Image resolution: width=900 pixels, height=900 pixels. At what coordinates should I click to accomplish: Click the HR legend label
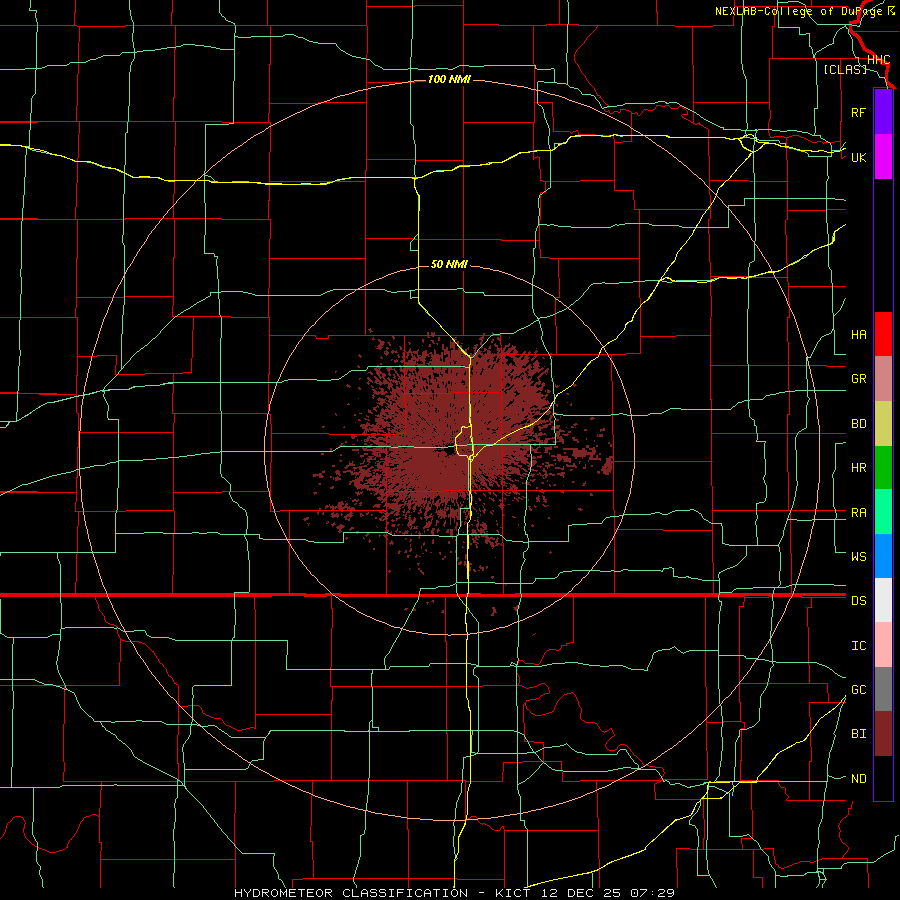pyautogui.click(x=858, y=468)
